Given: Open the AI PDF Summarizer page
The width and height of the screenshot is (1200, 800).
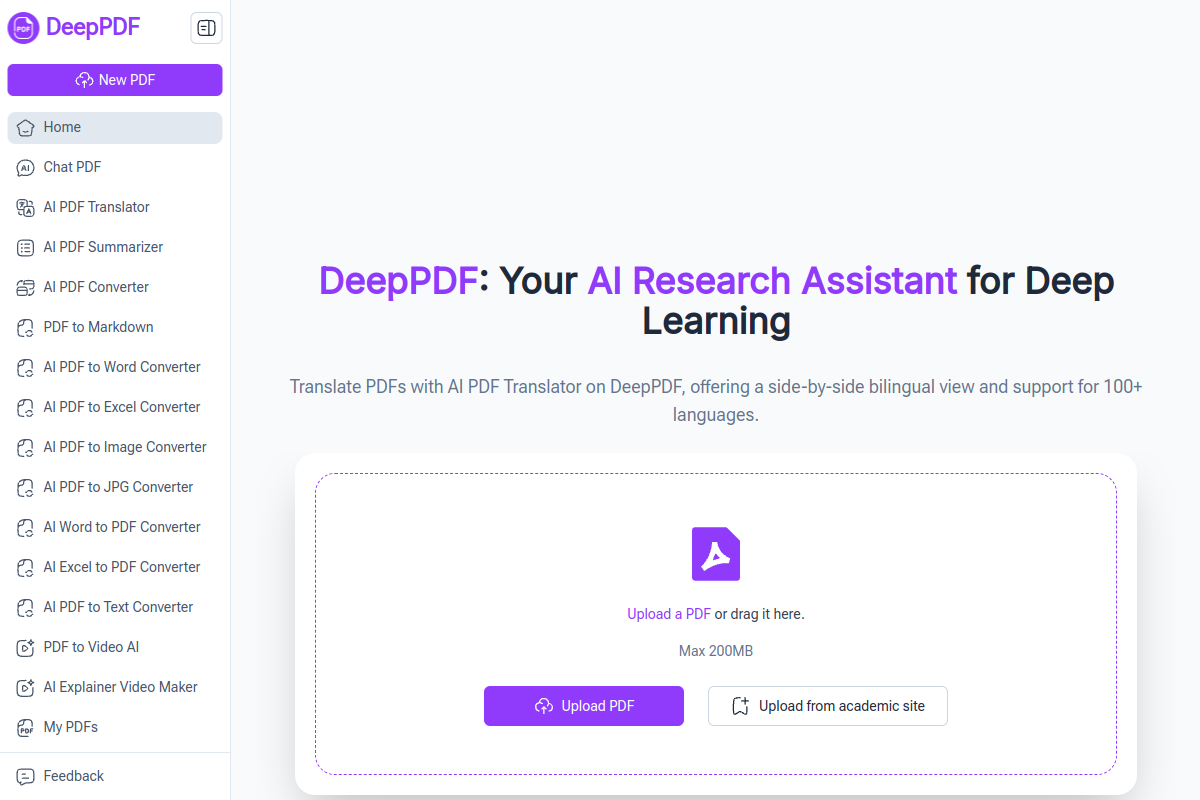Looking at the screenshot, I should click(x=115, y=248).
